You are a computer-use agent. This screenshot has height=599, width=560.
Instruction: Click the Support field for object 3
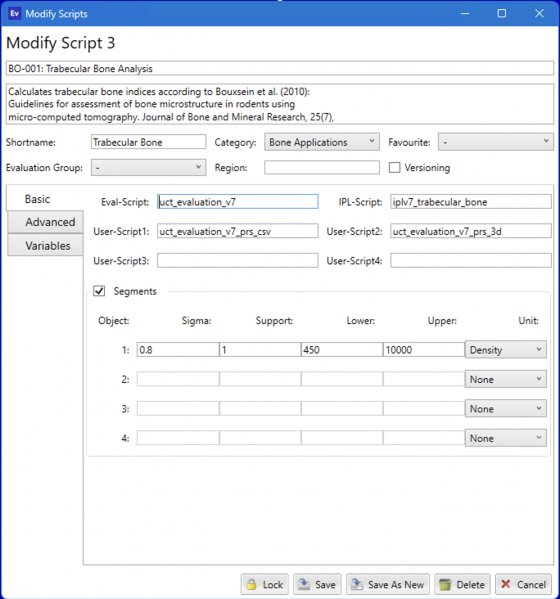tap(260, 408)
